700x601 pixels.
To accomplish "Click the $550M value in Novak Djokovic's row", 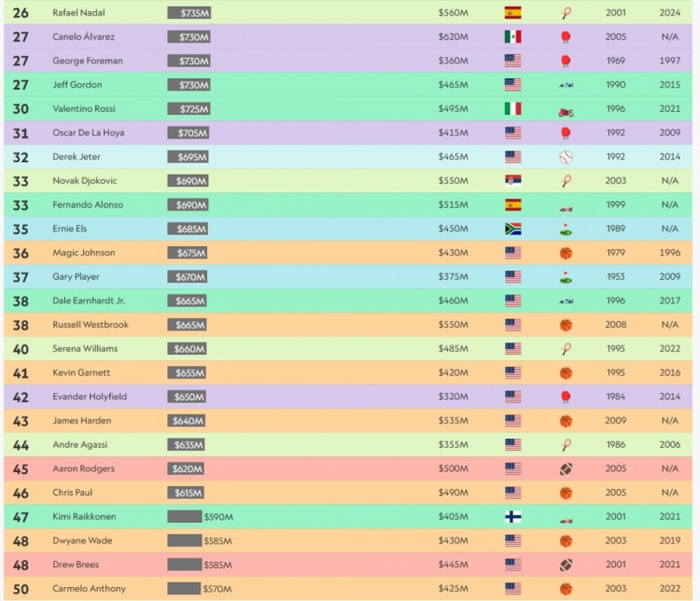I will tap(453, 181).
